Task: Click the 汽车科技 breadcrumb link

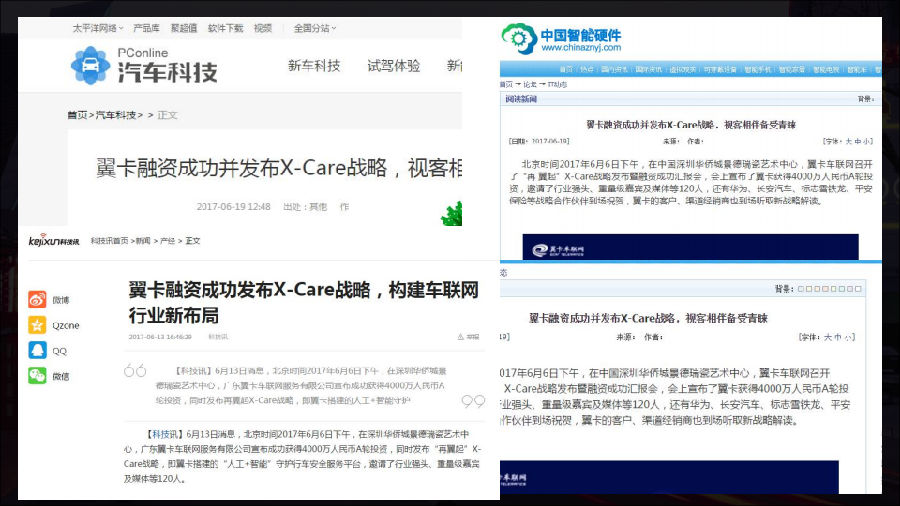Action: (x=118, y=115)
